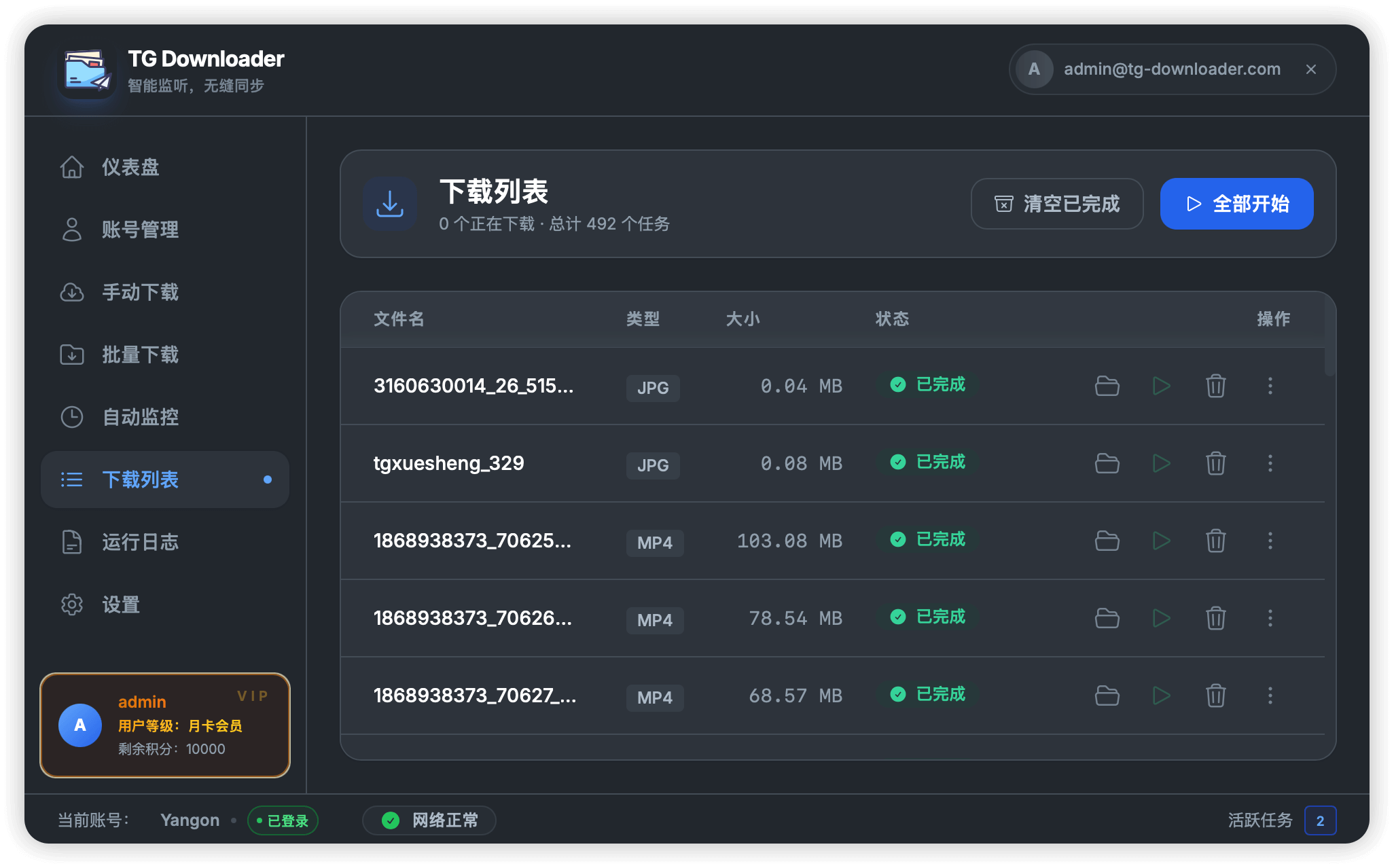Click the admin VIP account card
This screenshot has width=1394, height=868.
coord(165,725)
